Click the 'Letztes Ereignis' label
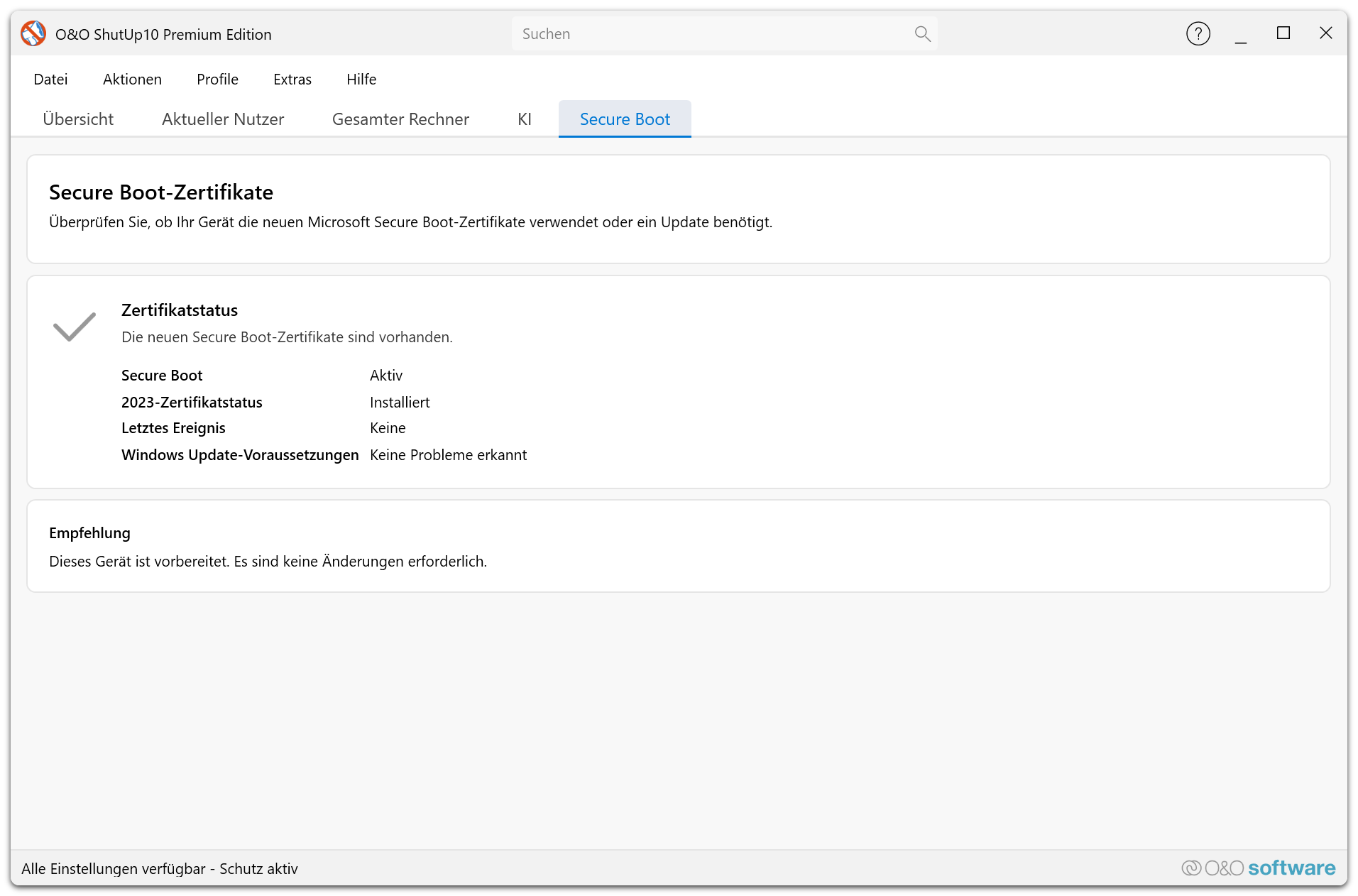Screen dimensions: 1358x896 point(173,428)
